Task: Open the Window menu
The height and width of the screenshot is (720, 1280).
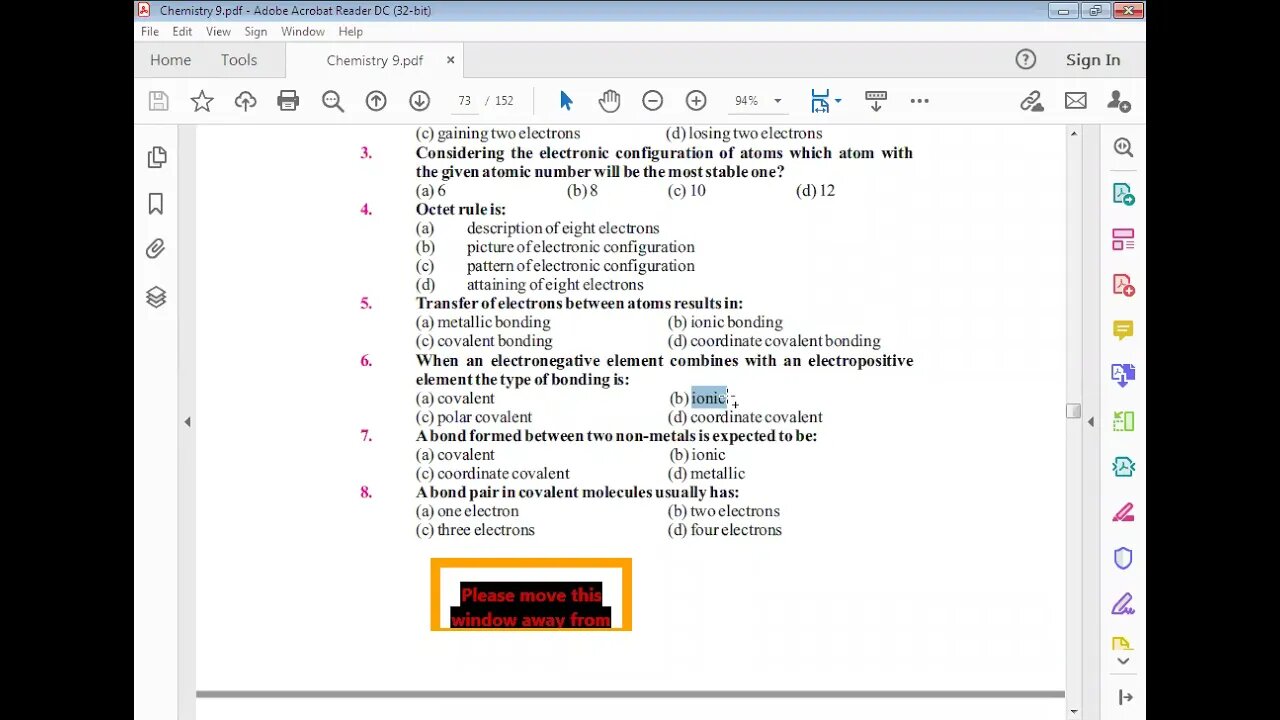Action: click(x=302, y=32)
